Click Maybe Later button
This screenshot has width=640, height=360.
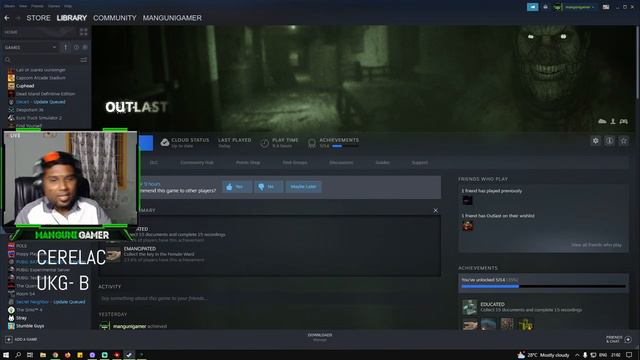click(x=303, y=187)
